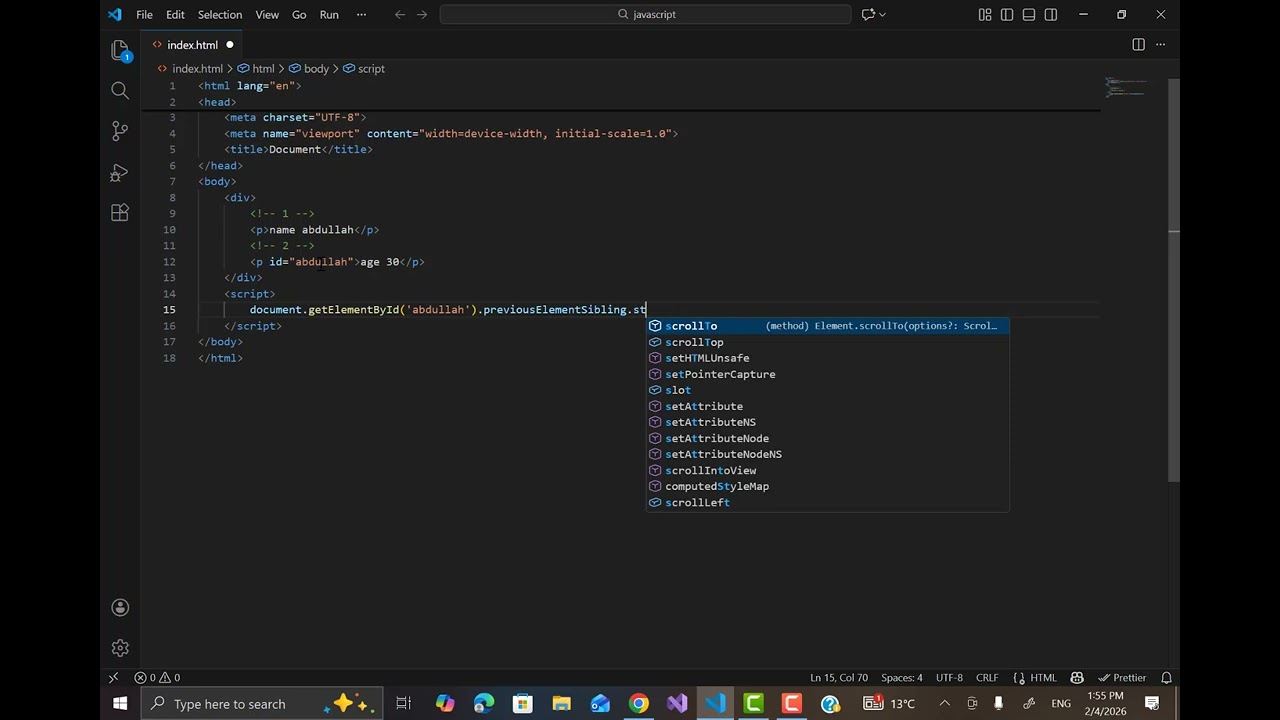
Task: Open the Explorer view in activity bar
Action: point(120,51)
